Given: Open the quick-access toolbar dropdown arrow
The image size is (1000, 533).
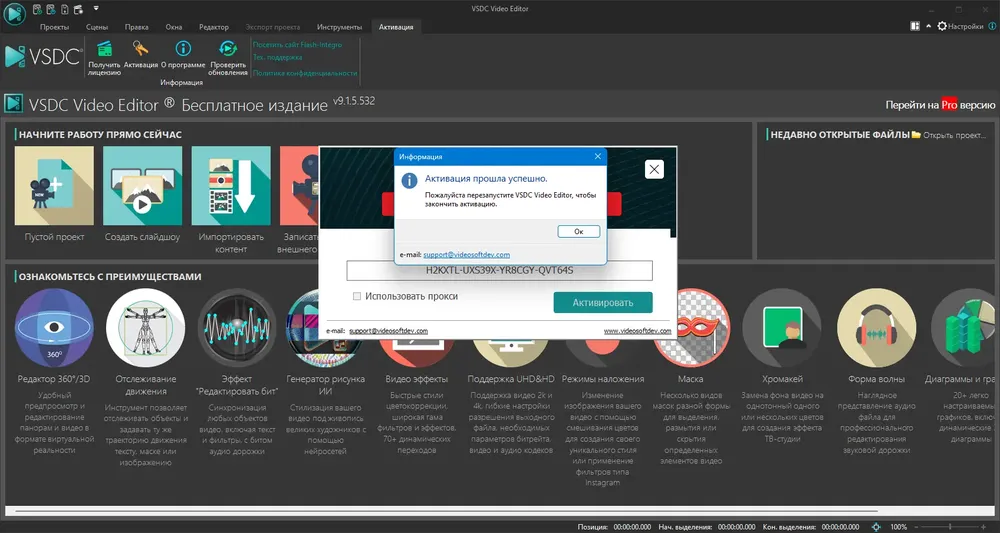Looking at the screenshot, I should (x=96, y=9).
